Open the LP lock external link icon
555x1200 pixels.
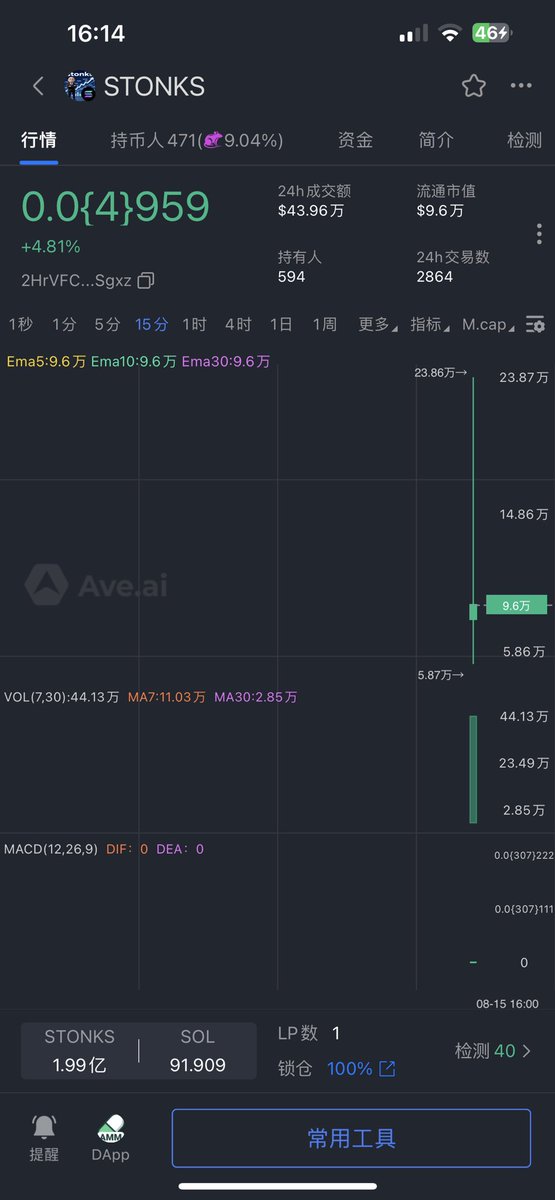(387, 1069)
